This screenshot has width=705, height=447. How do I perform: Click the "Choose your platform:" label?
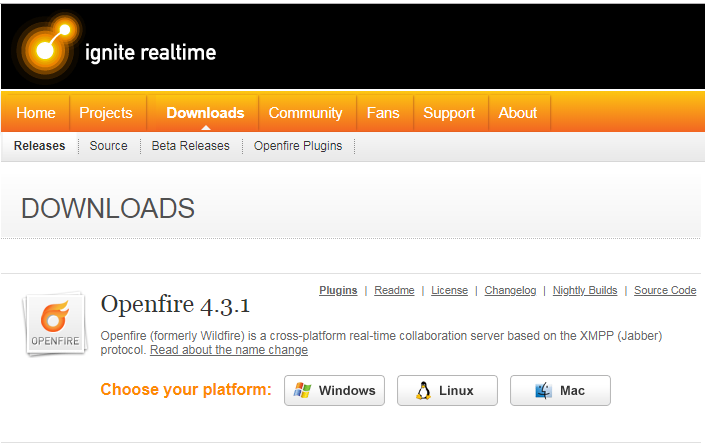(186, 389)
